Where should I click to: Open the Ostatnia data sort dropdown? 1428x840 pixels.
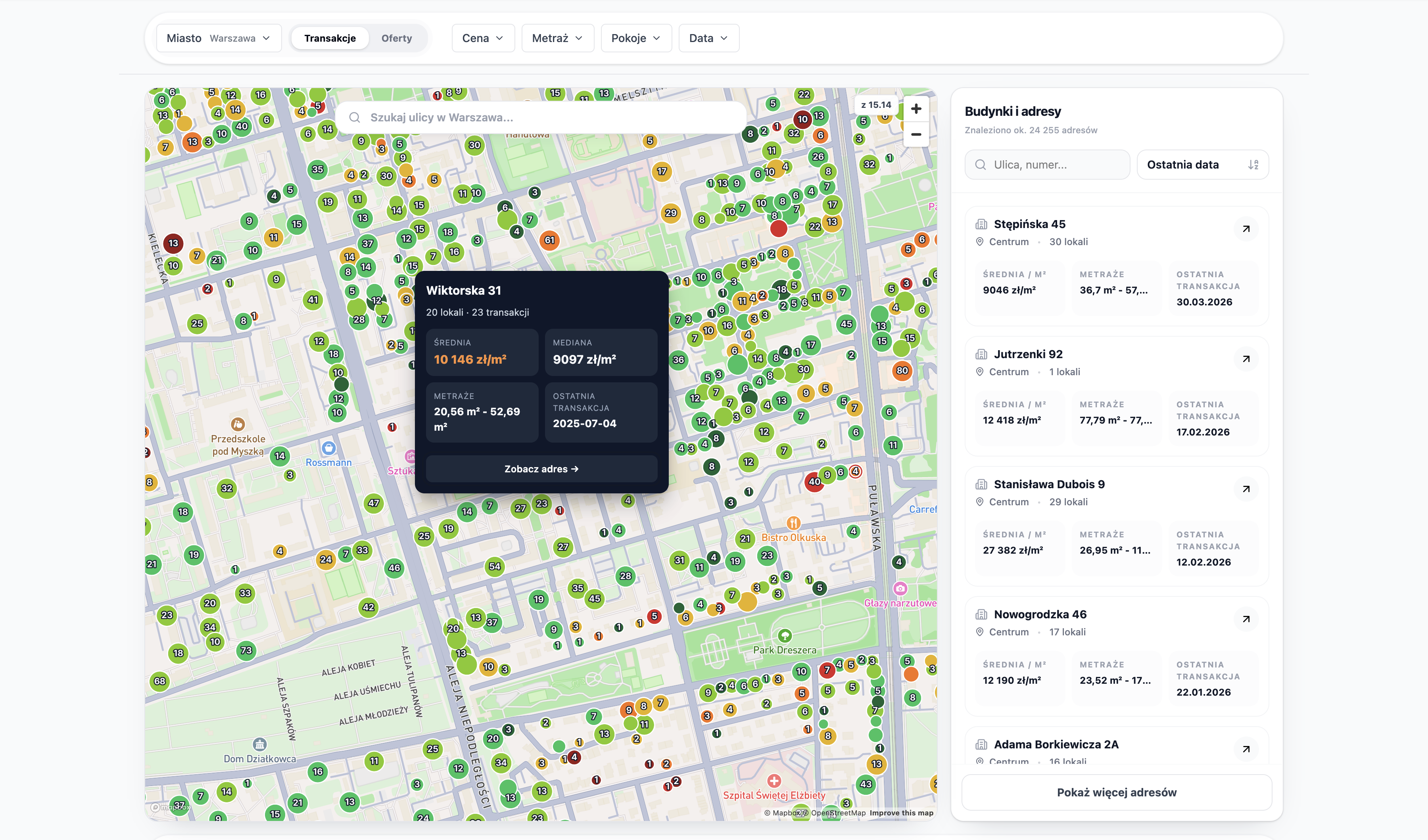1202,165
